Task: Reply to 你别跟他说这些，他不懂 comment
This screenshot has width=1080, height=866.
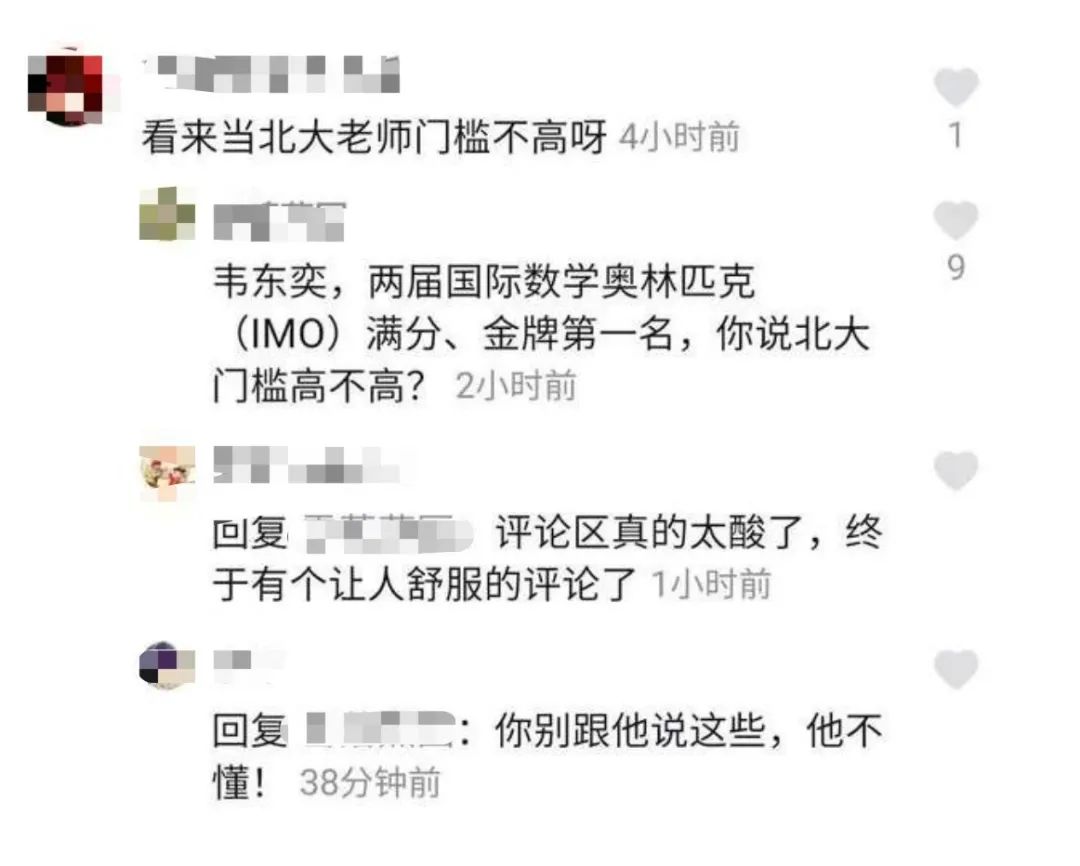Action: pos(547,756)
